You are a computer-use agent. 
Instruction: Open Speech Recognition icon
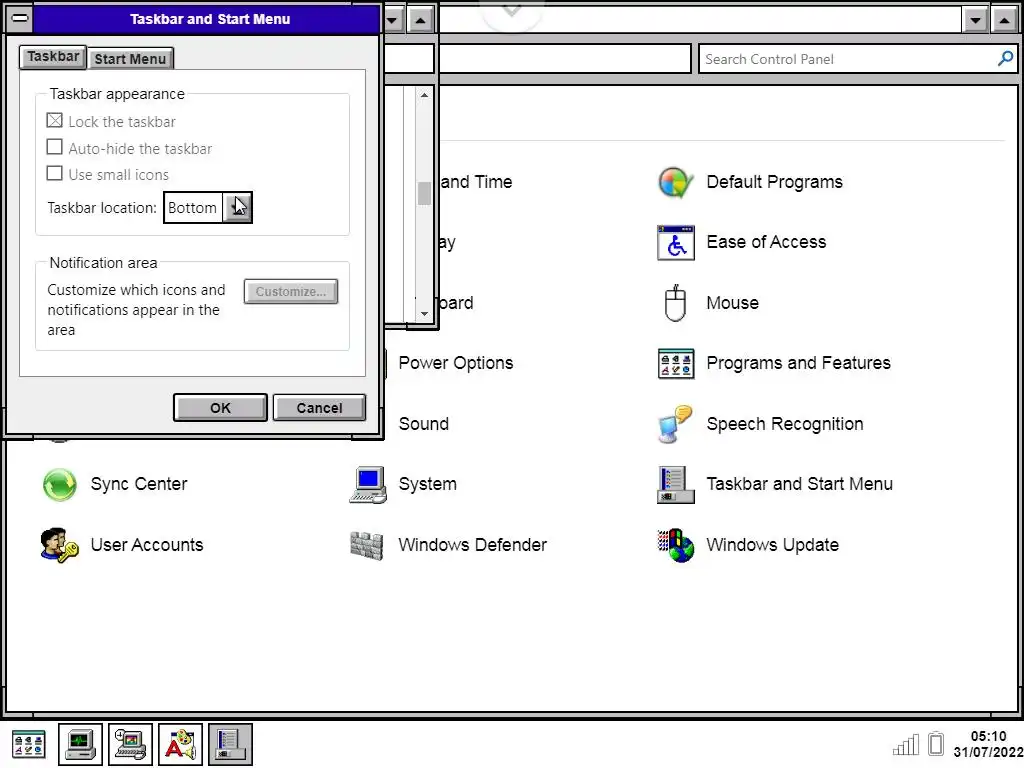click(675, 424)
